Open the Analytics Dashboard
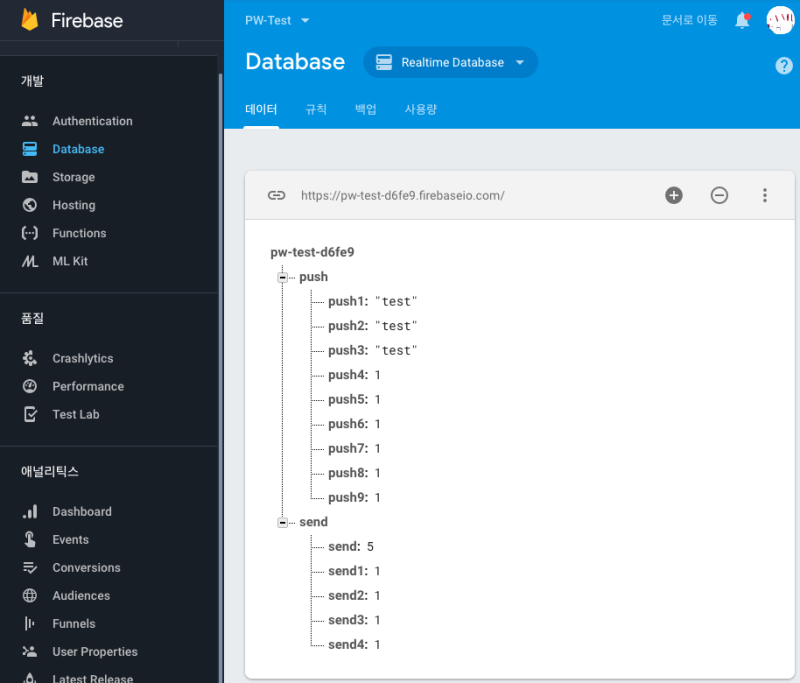 81,511
